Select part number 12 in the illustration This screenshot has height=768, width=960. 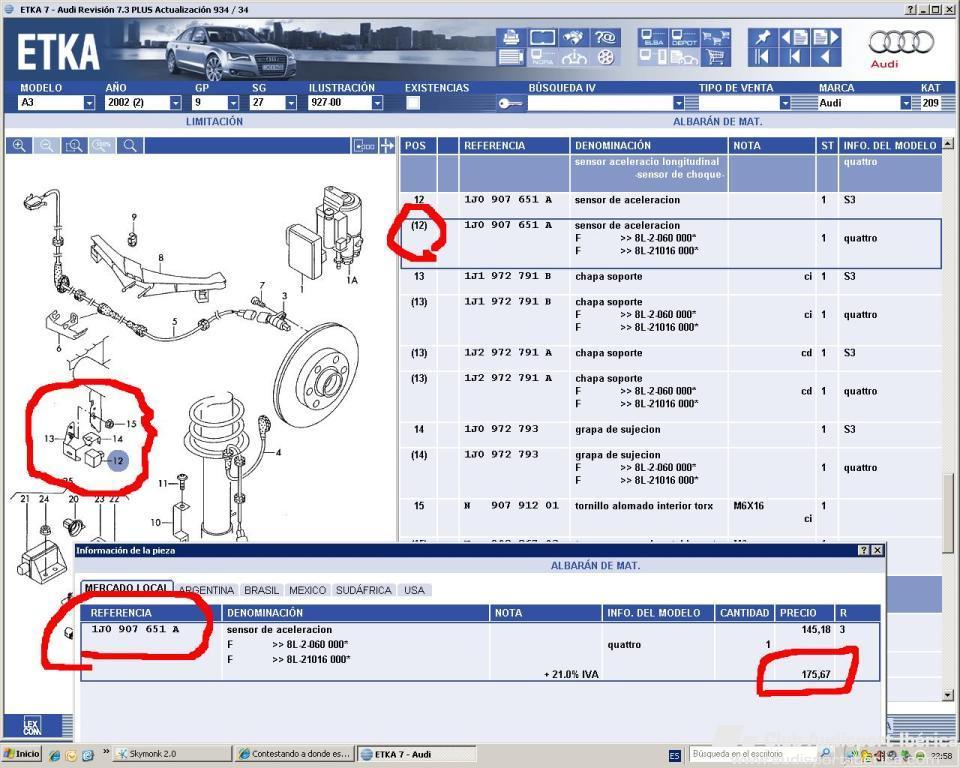(118, 461)
